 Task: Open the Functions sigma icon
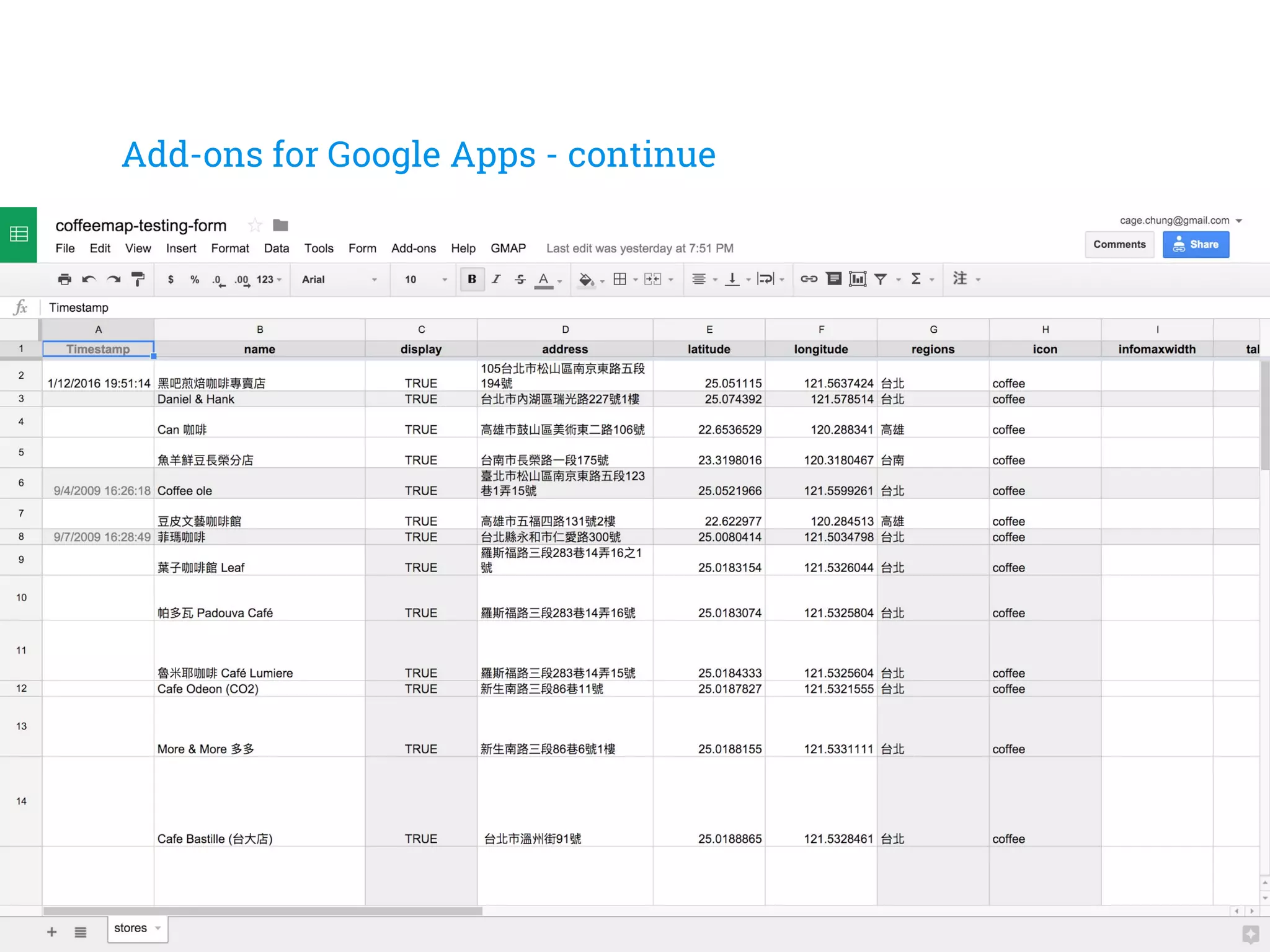pyautogui.click(x=916, y=279)
